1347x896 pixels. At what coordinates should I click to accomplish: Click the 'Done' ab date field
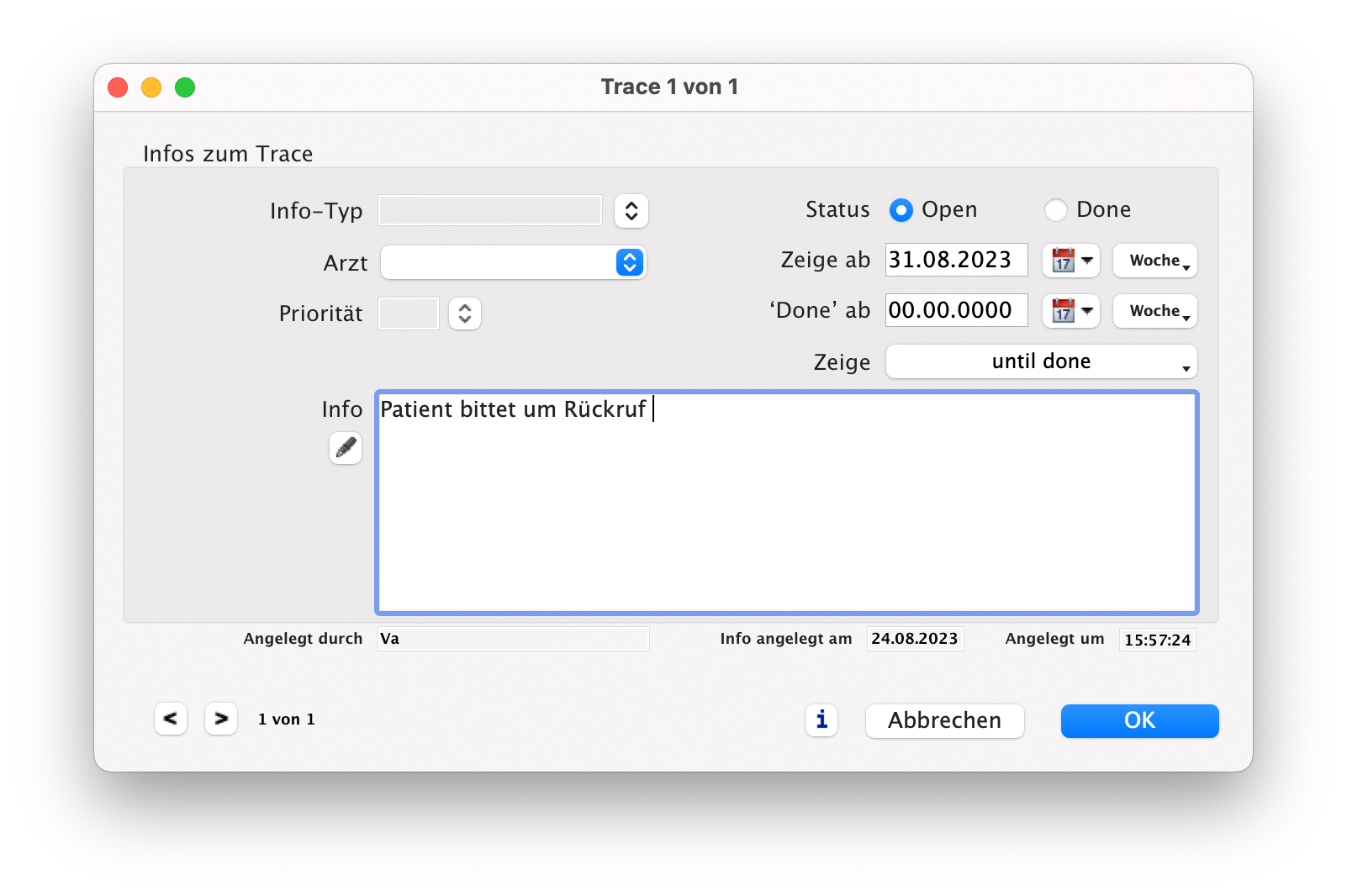(x=956, y=310)
